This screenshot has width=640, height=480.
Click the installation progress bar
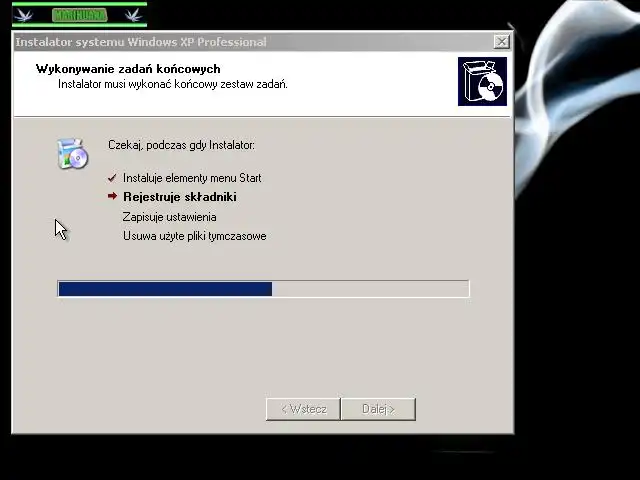click(x=264, y=289)
